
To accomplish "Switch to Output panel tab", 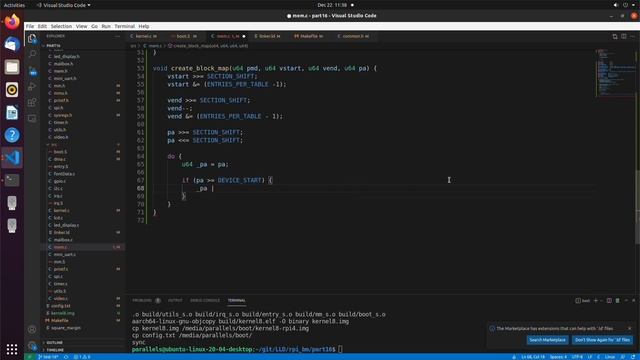I will tap(175, 300).
